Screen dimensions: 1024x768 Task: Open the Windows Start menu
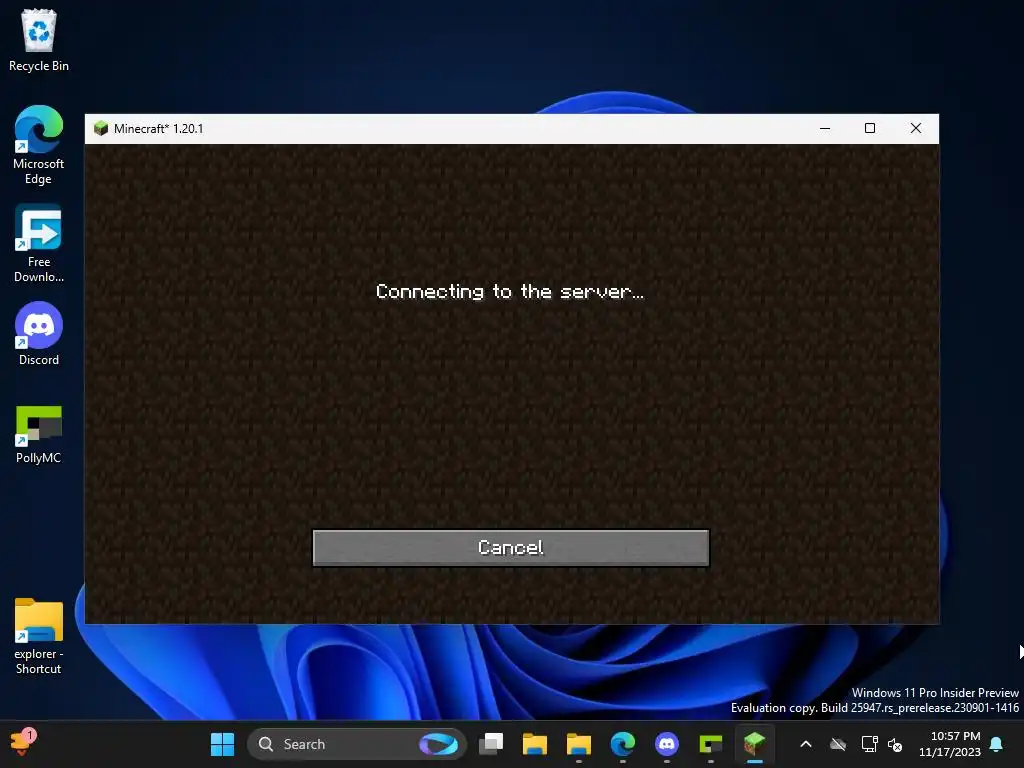pyautogui.click(x=222, y=744)
